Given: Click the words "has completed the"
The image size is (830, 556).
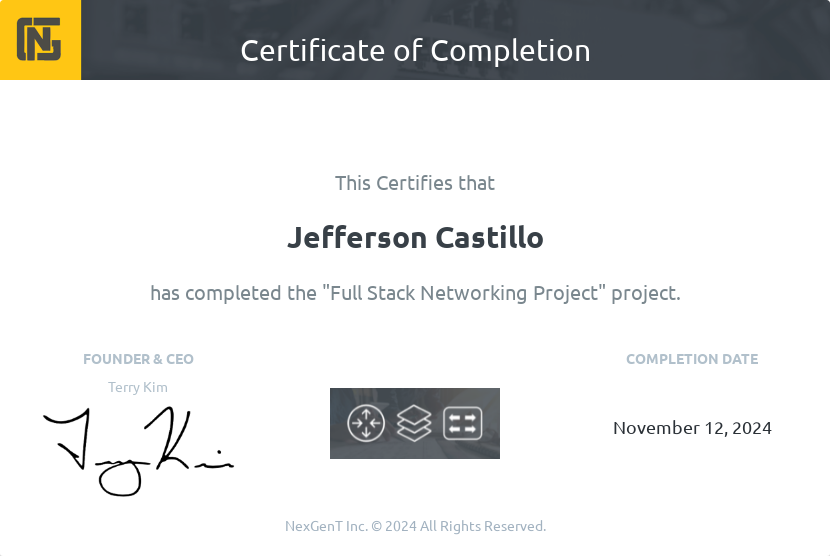Looking at the screenshot, I should 233,293.
